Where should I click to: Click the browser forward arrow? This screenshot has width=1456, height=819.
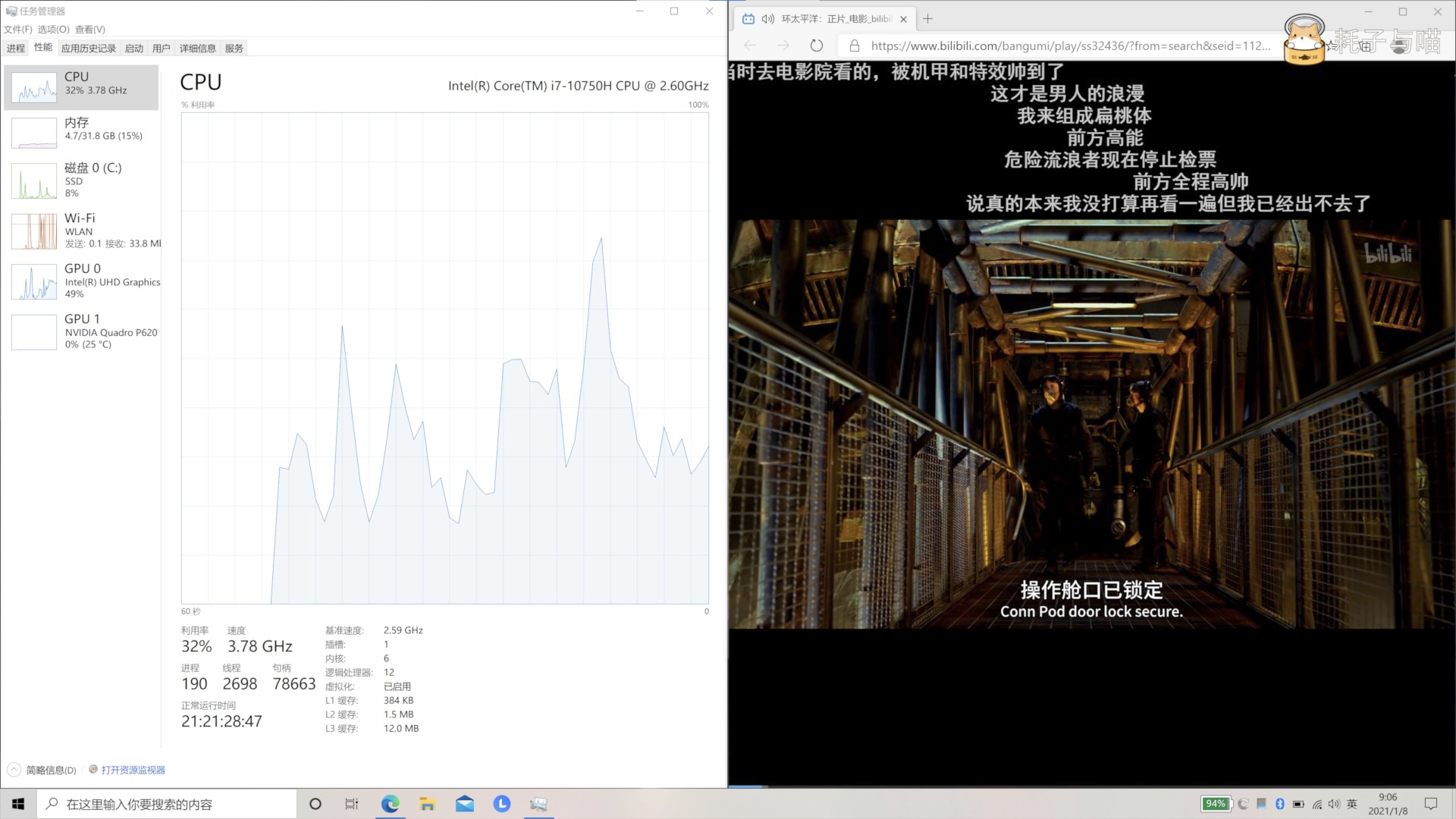(x=783, y=45)
